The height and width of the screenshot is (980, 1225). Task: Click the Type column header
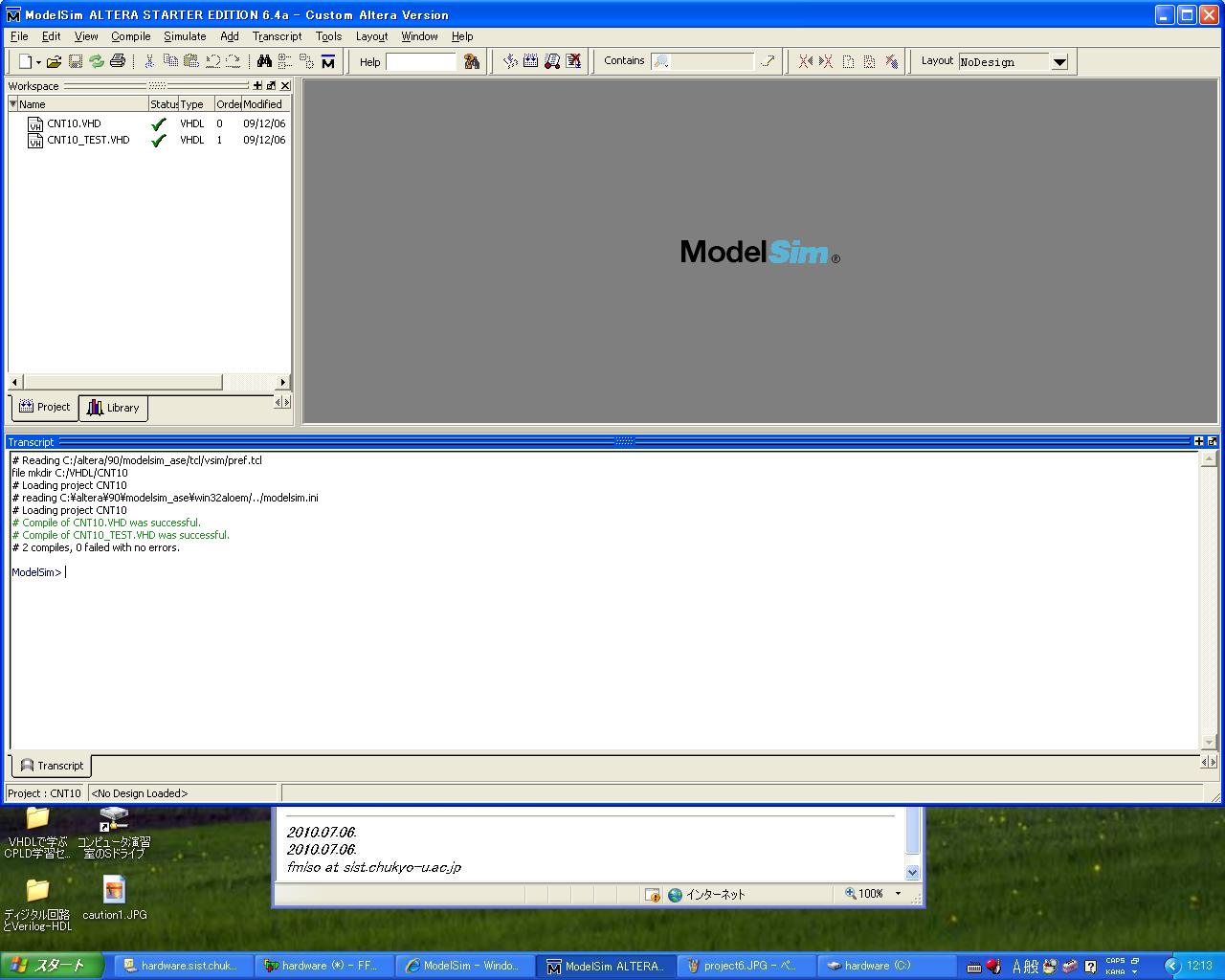click(196, 104)
